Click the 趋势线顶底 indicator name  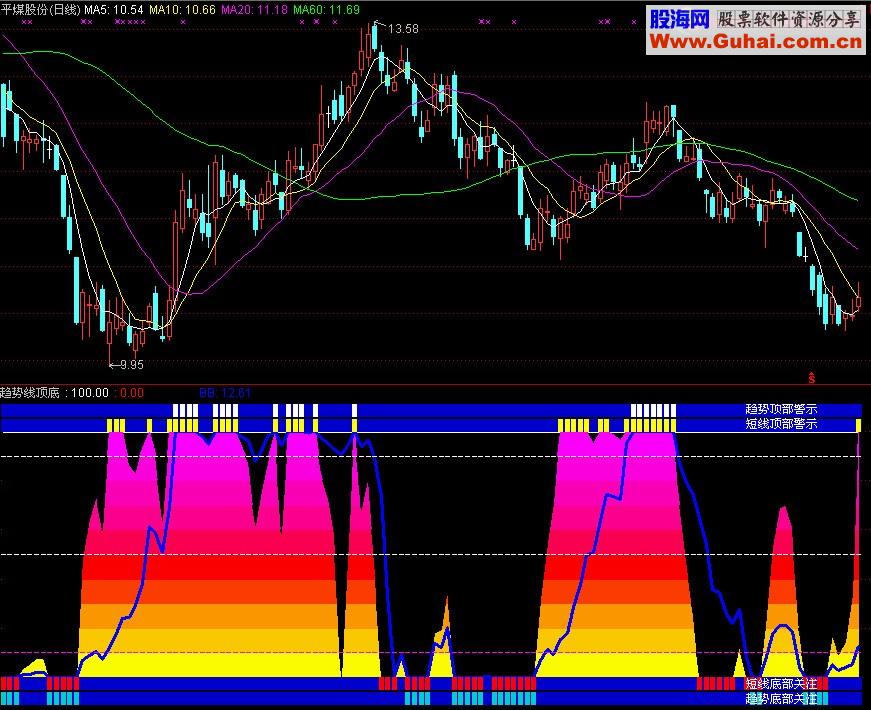30,393
